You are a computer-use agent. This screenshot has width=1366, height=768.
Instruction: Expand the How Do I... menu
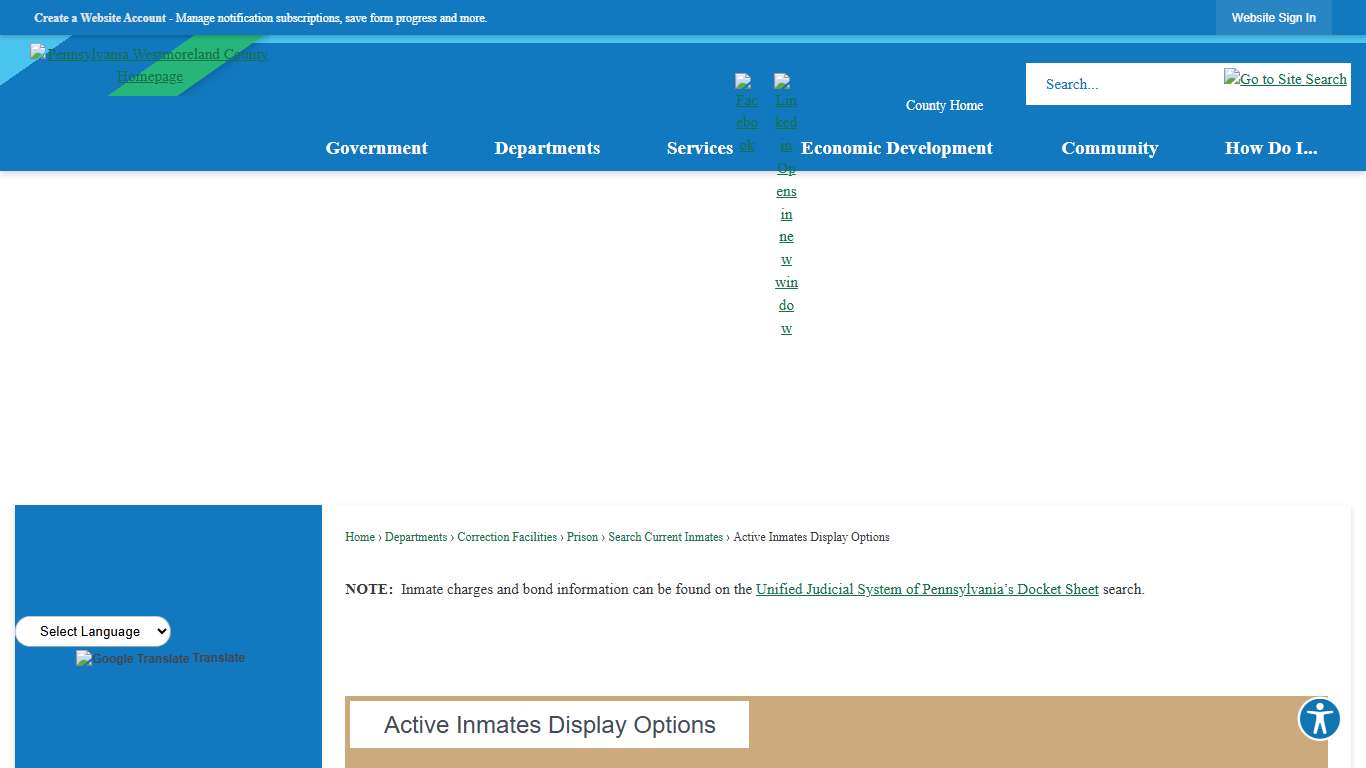coord(1271,148)
